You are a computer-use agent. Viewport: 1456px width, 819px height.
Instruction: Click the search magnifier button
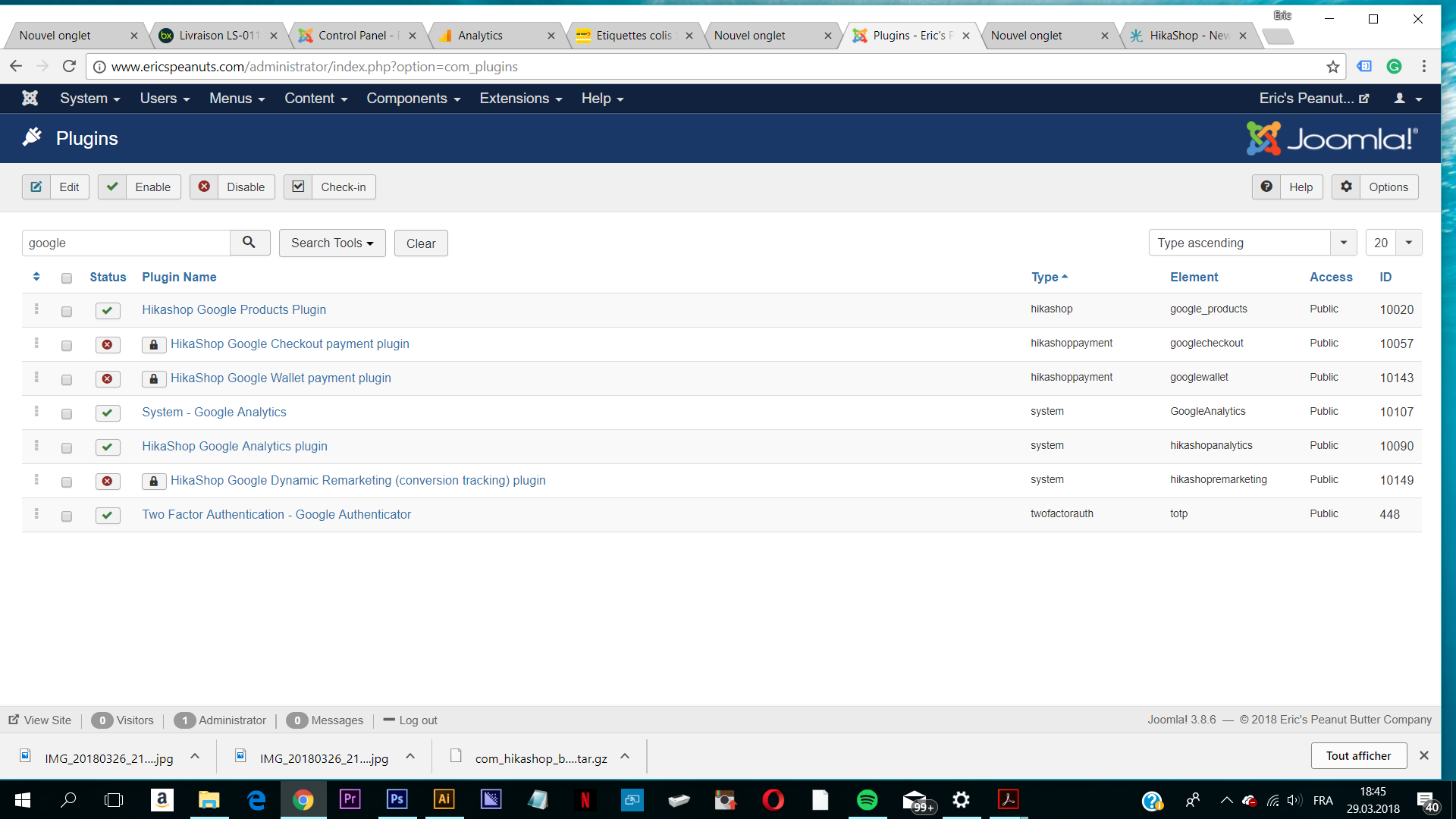click(249, 243)
